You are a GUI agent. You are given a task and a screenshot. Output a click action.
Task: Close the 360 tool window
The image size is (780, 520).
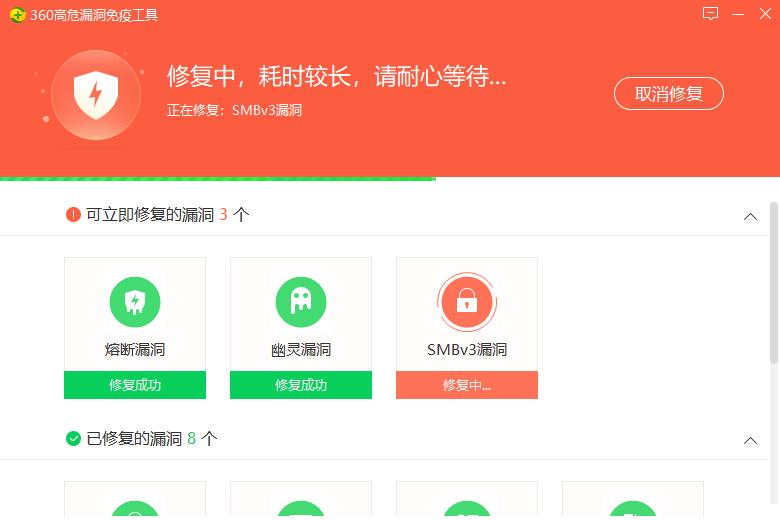click(766, 14)
